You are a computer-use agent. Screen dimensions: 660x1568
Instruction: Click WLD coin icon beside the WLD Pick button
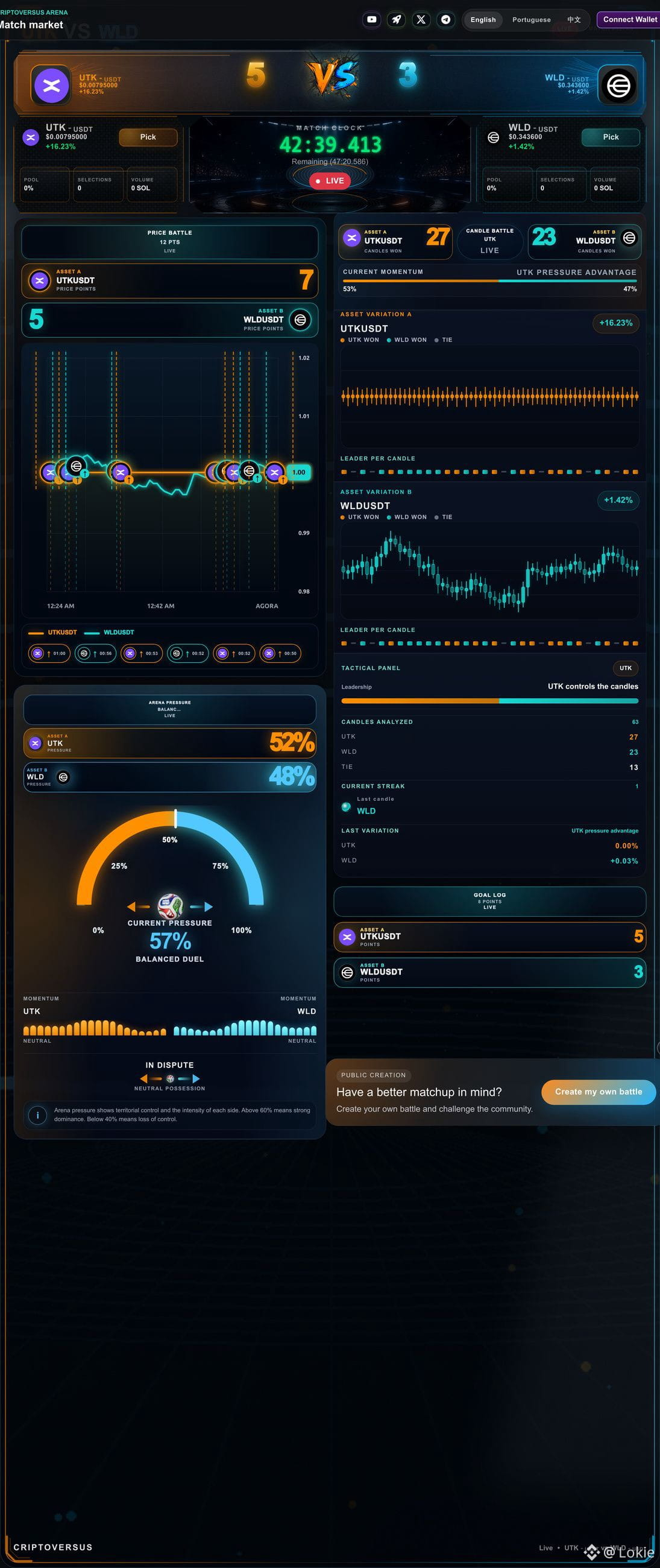point(493,138)
